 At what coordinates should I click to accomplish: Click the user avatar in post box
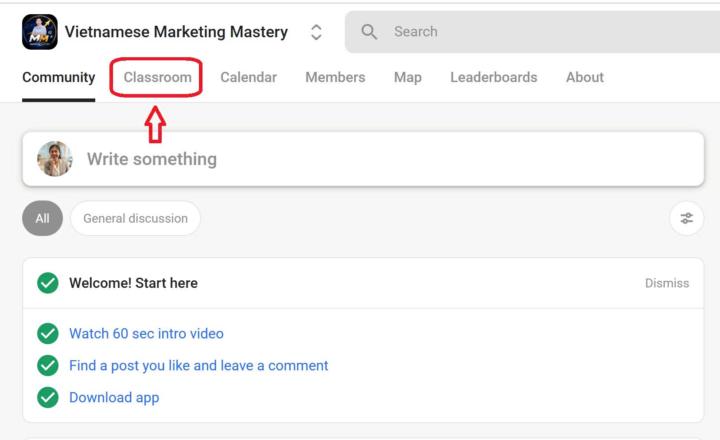[55, 159]
